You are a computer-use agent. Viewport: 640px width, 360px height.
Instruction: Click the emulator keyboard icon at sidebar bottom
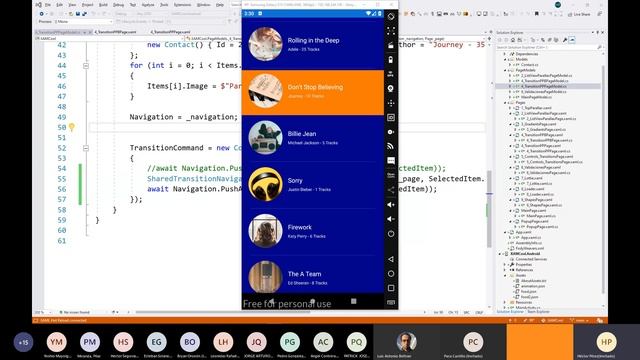(x=391, y=302)
